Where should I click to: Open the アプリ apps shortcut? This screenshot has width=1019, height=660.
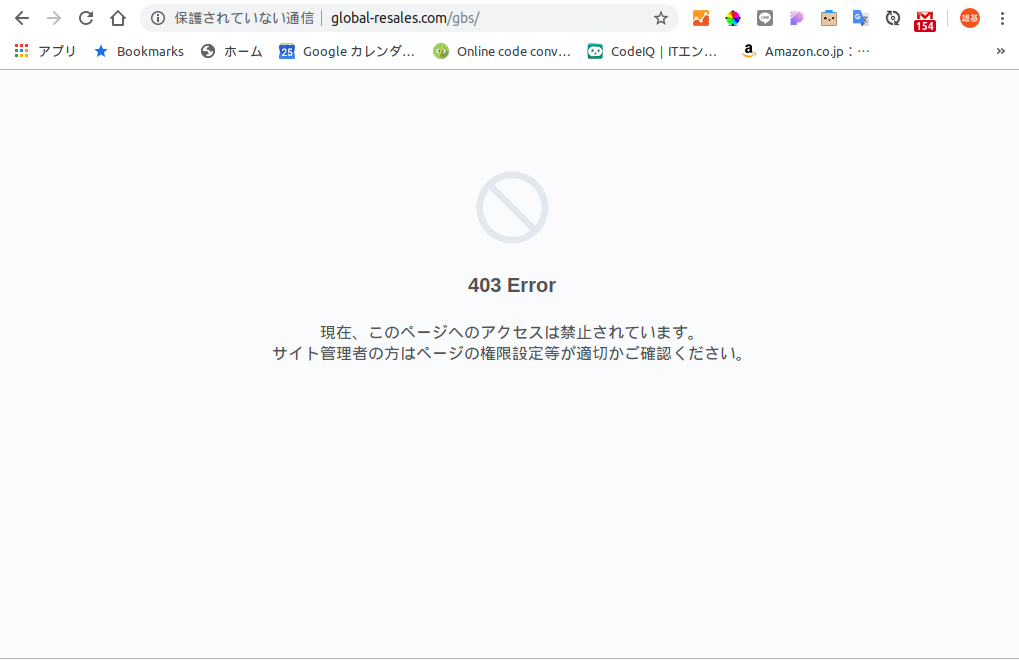(x=46, y=51)
